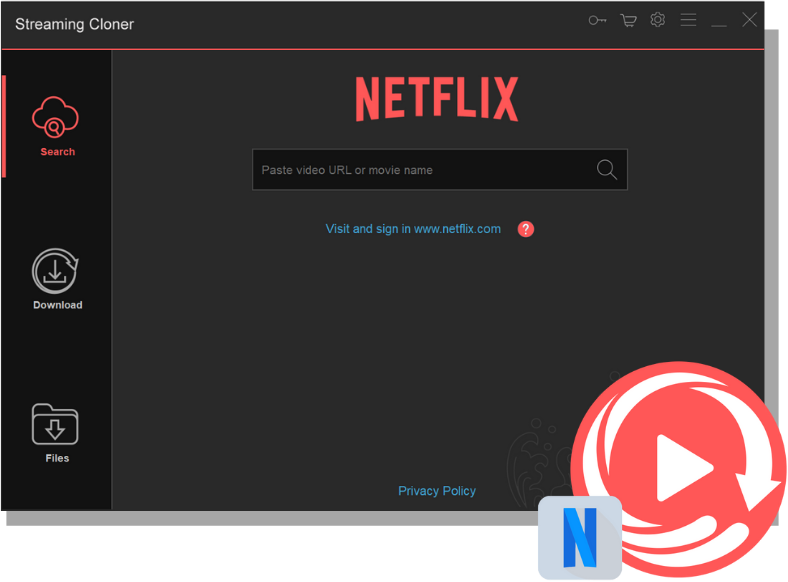Viewport: 788px width, 582px height.
Task: Close the Streaming Cloner window
Action: point(749,20)
